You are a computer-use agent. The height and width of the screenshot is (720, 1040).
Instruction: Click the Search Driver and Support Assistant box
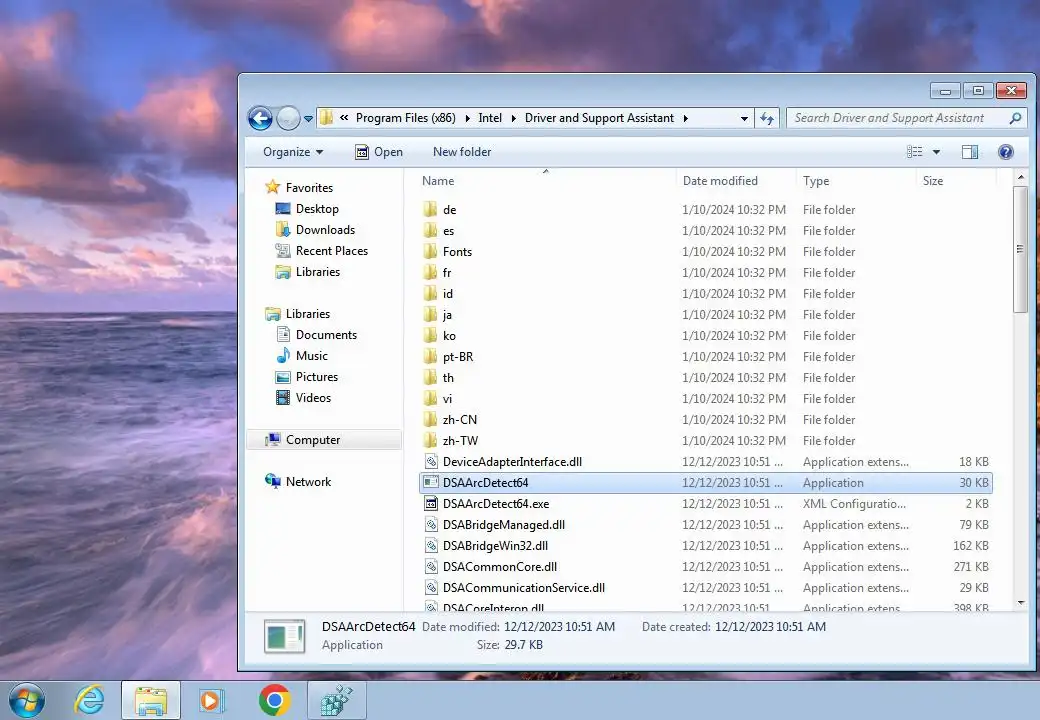tap(905, 118)
